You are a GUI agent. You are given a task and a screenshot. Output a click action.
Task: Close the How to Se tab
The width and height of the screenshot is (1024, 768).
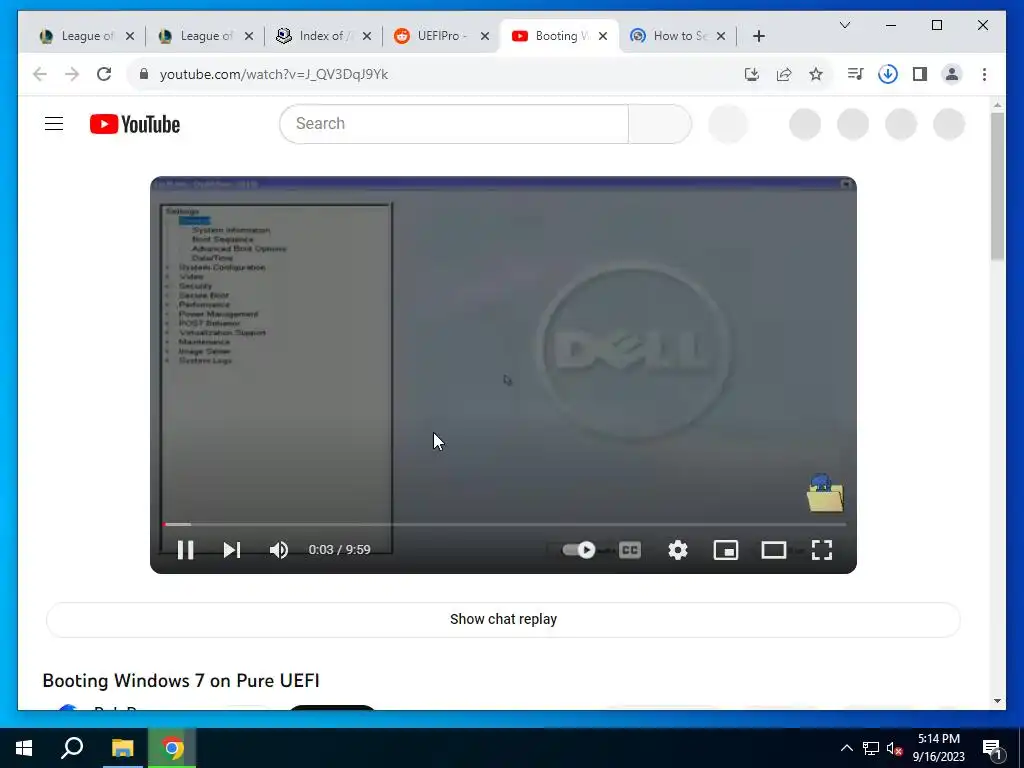pyautogui.click(x=721, y=36)
